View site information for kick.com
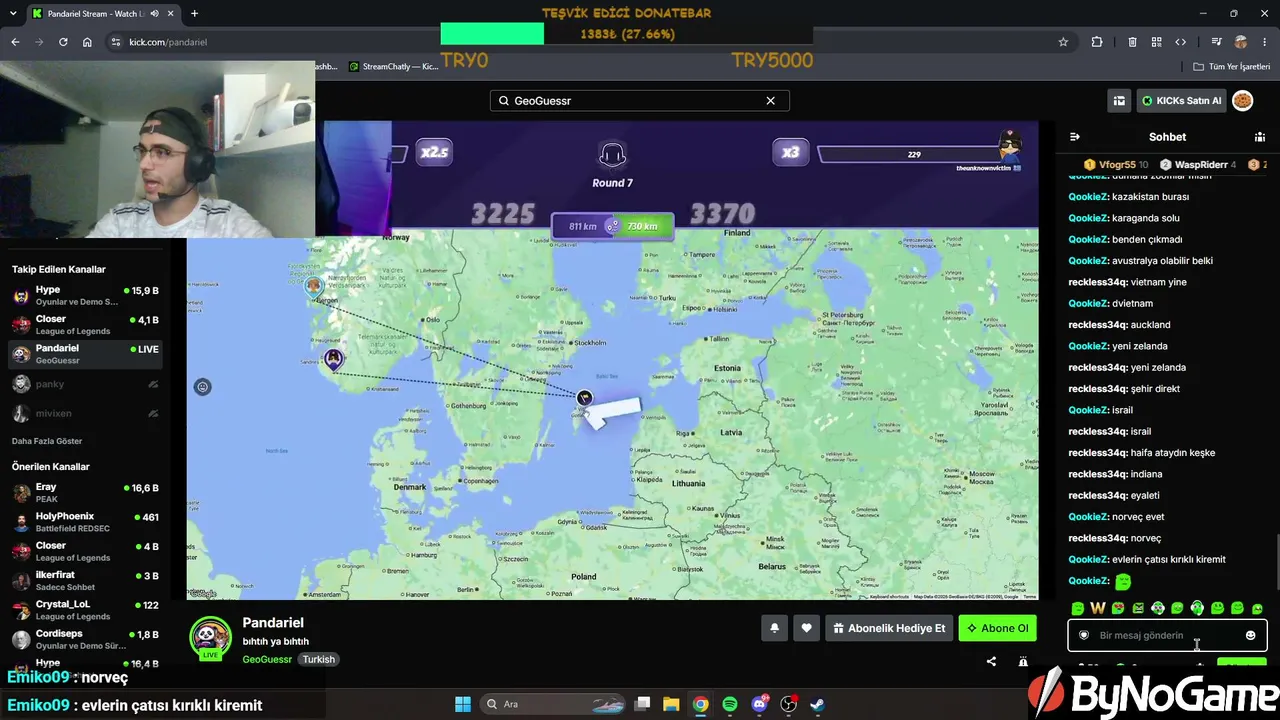This screenshot has width=1280, height=720. [x=115, y=42]
